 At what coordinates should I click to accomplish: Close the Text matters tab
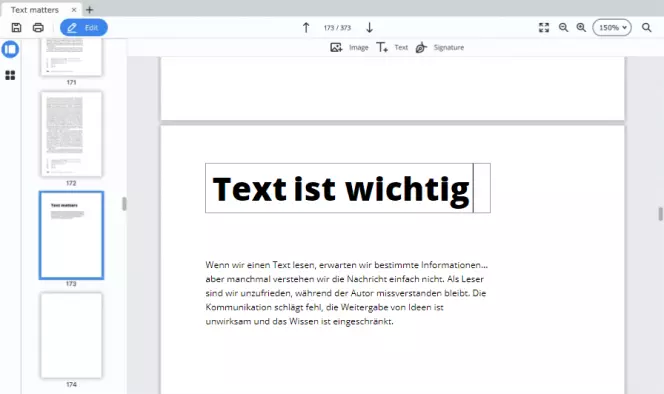pyautogui.click(x=74, y=10)
